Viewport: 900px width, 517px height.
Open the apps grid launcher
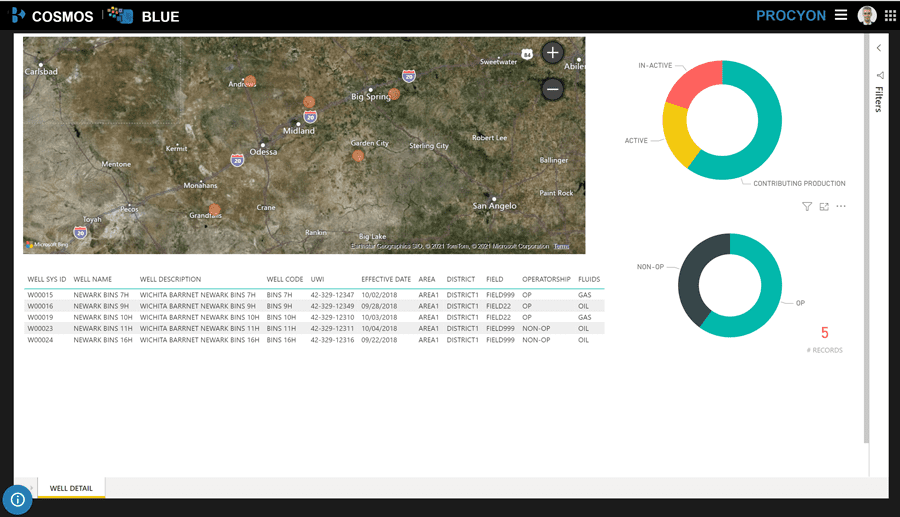890,15
